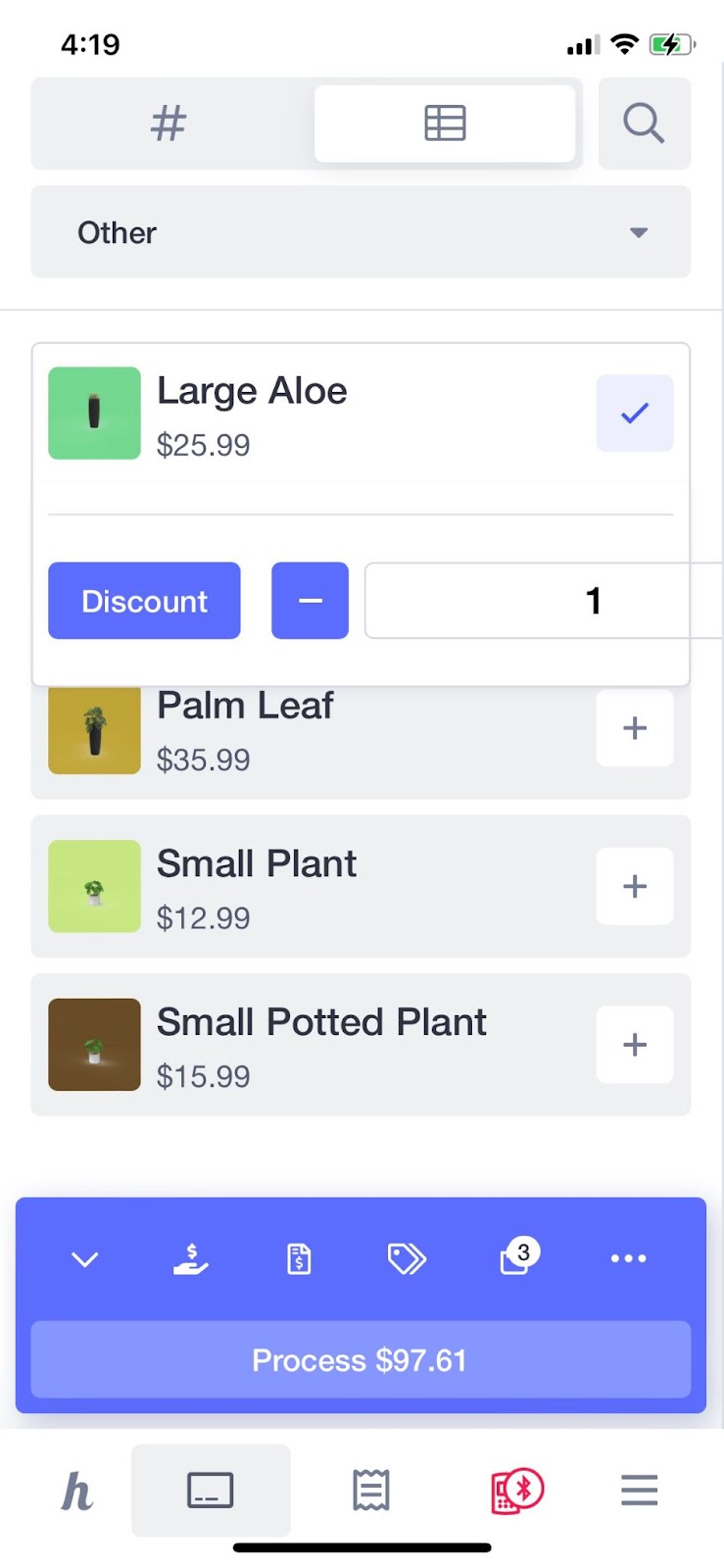Apply a Discount to Large Aloe

click(x=144, y=601)
